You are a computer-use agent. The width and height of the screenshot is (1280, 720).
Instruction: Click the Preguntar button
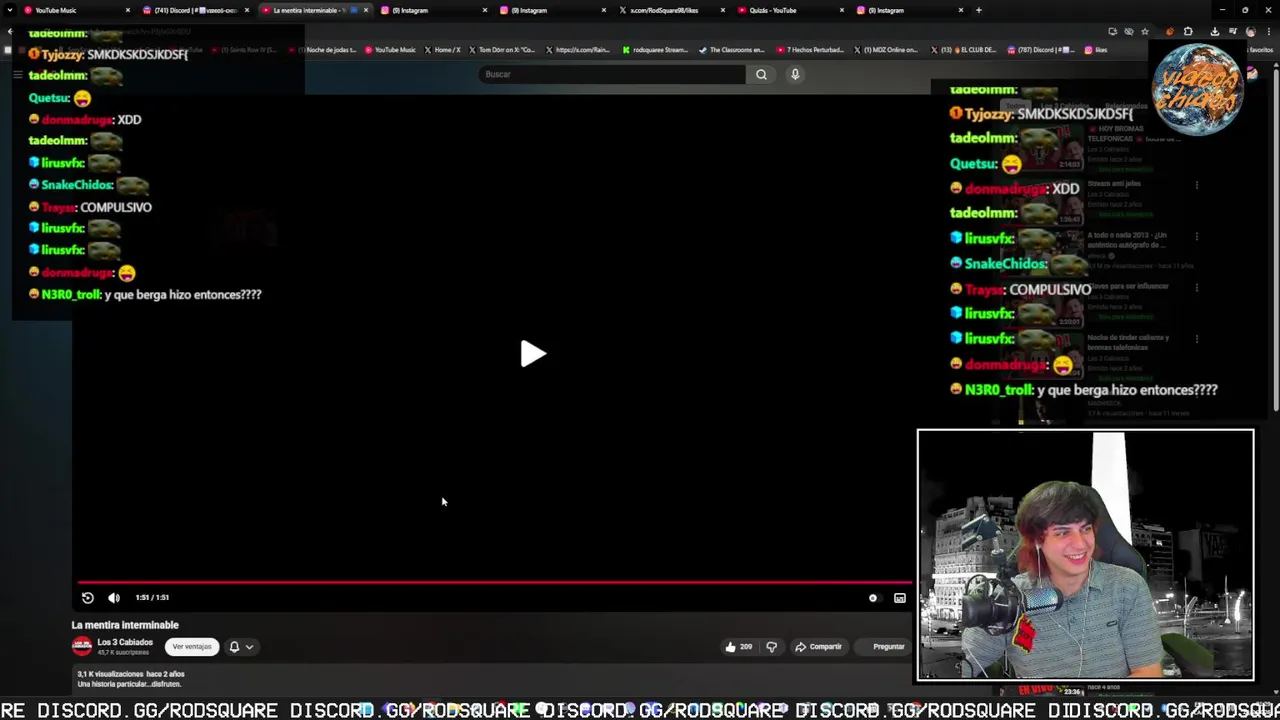pos(888,647)
